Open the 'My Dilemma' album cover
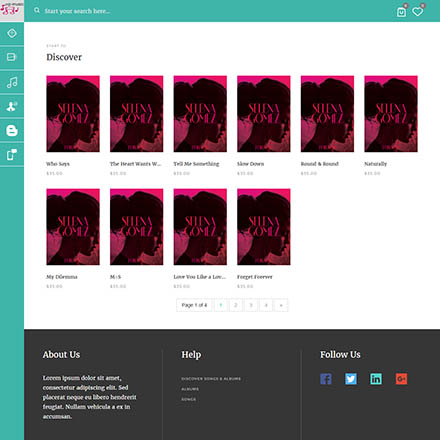Screen dimensions: 440x440 pos(73,227)
